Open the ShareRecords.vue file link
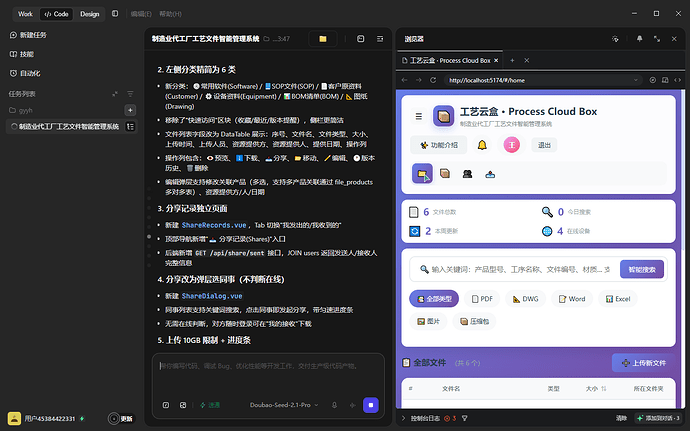This screenshot has height=431, width=690. pyautogui.click(x=214, y=225)
